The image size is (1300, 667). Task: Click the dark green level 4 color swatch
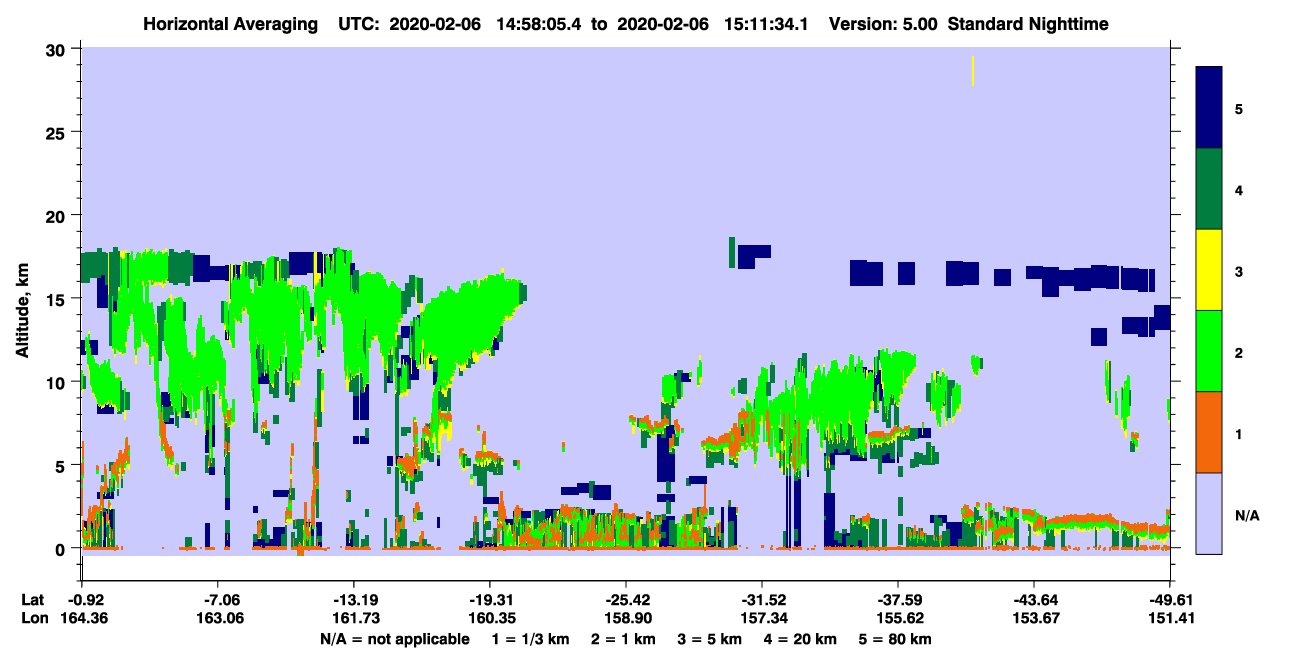click(x=1209, y=189)
